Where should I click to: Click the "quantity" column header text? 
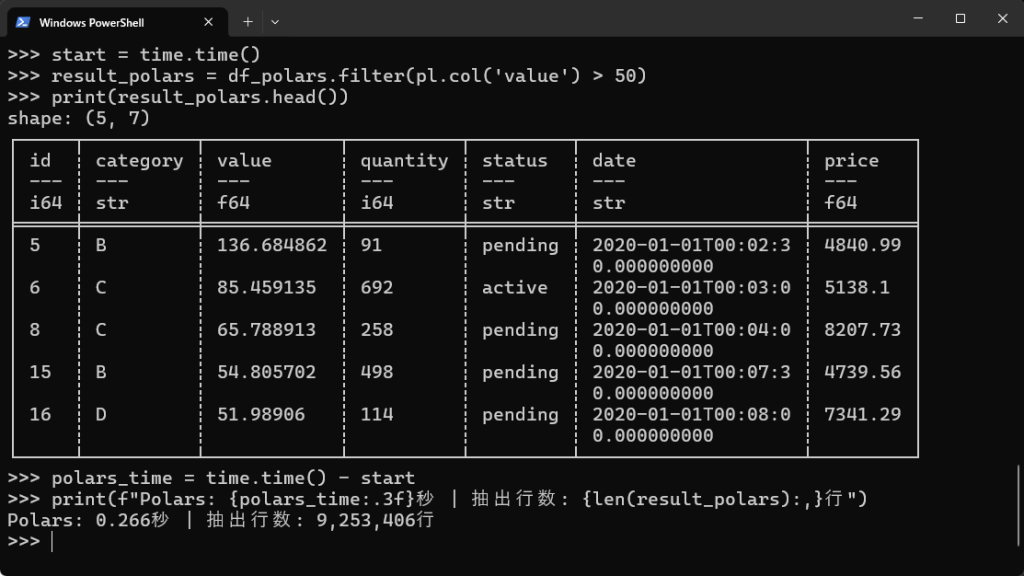tap(404, 160)
